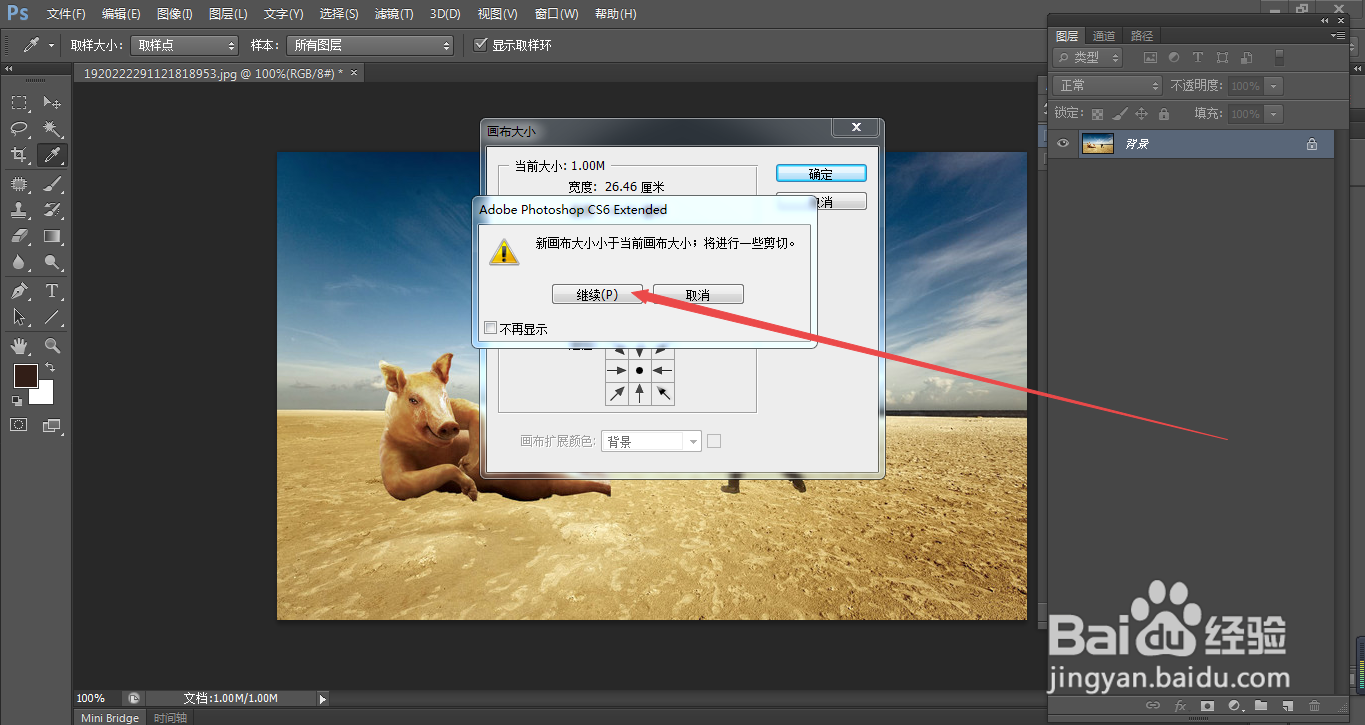This screenshot has height=725, width=1365.
Task: Select the Healing Brush tool
Action: pyautogui.click(x=19, y=184)
